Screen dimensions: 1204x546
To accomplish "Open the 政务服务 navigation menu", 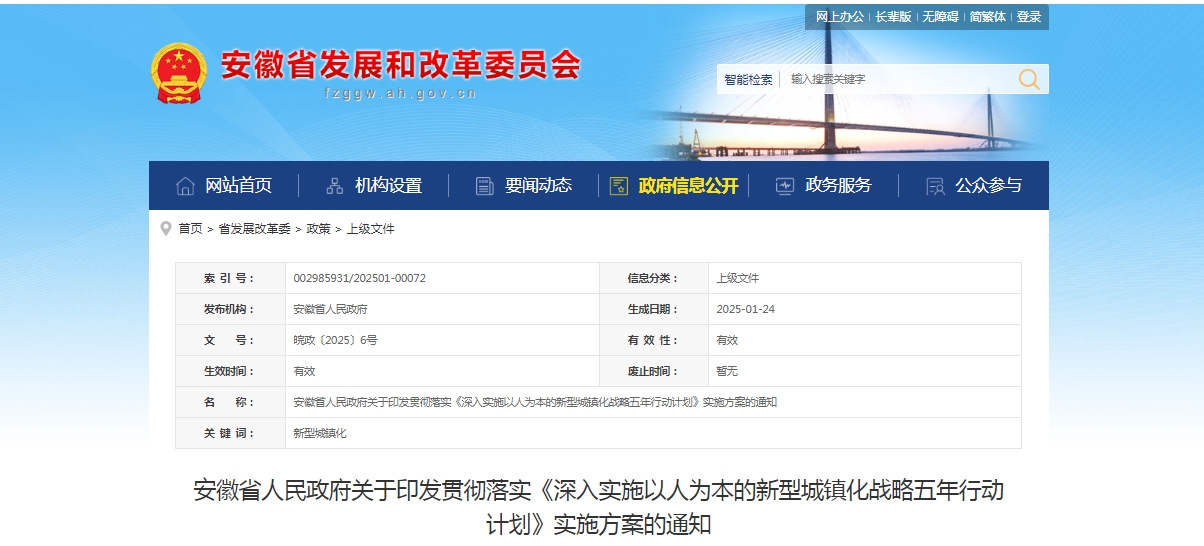I will (x=838, y=186).
